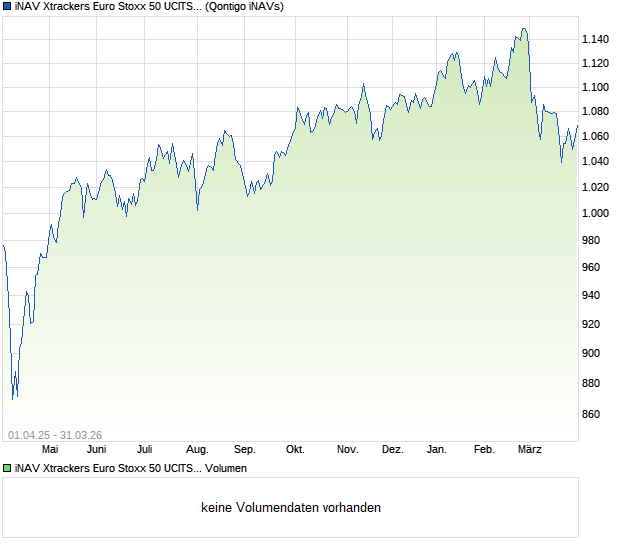
Task: Click the 880 y-axis value
Action: 591,384
